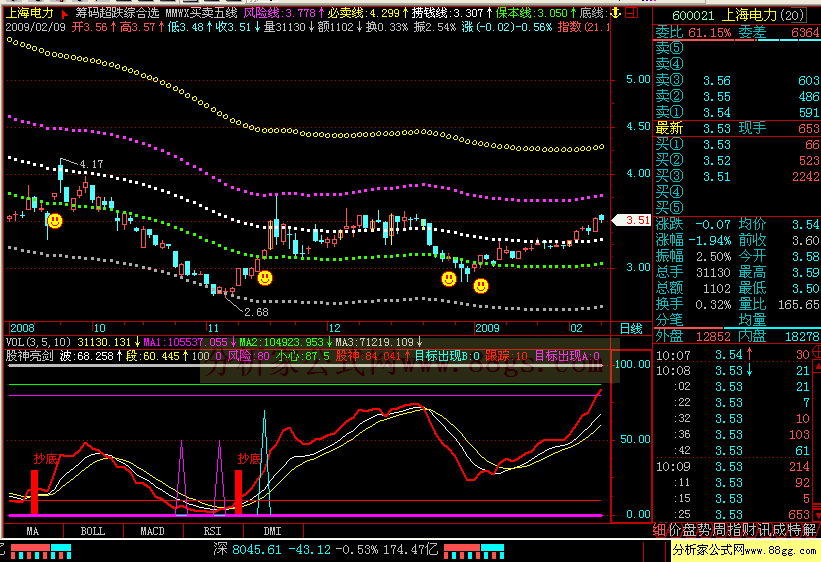Click the smiley signal near the 2008 start

click(54, 221)
